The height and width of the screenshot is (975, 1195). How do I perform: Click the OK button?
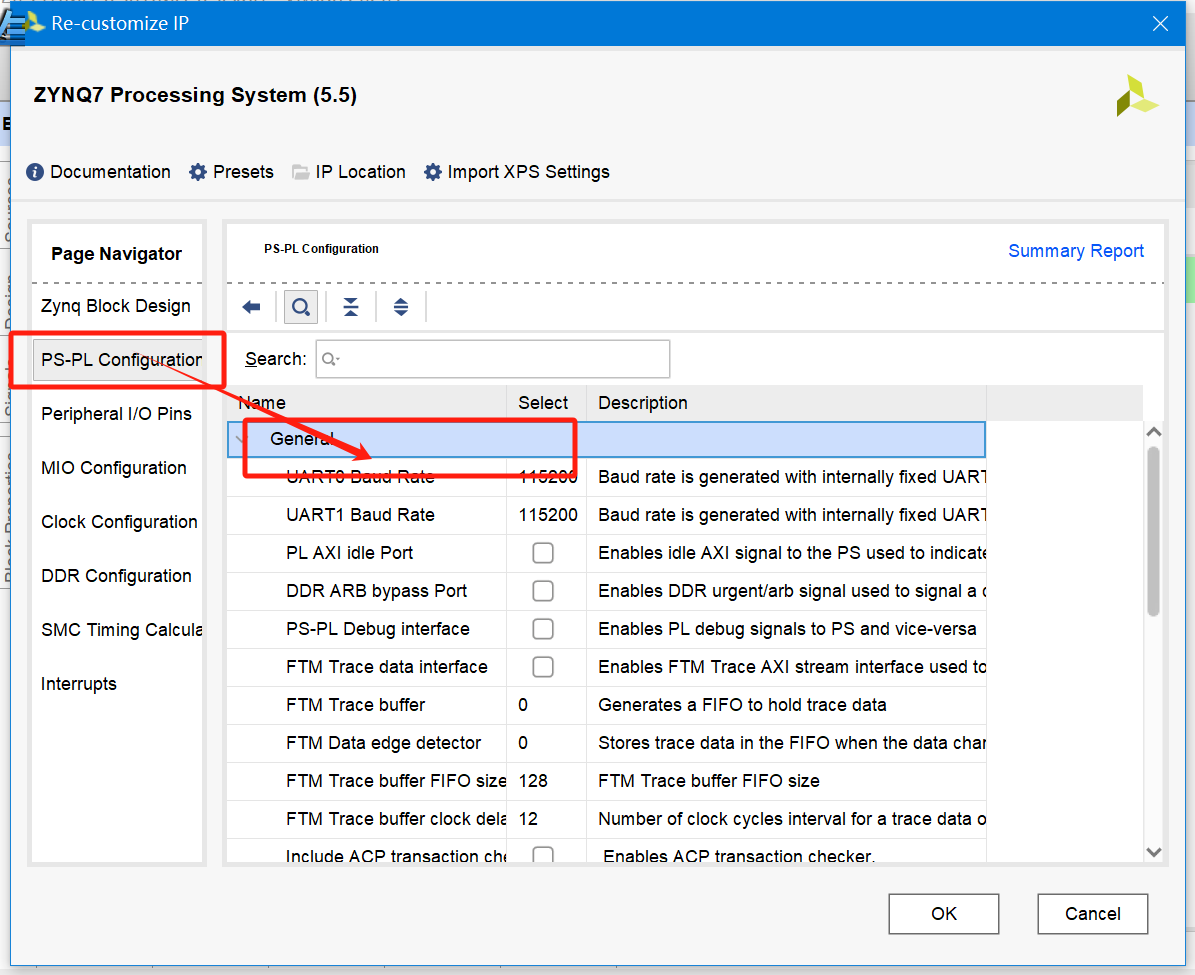944,914
